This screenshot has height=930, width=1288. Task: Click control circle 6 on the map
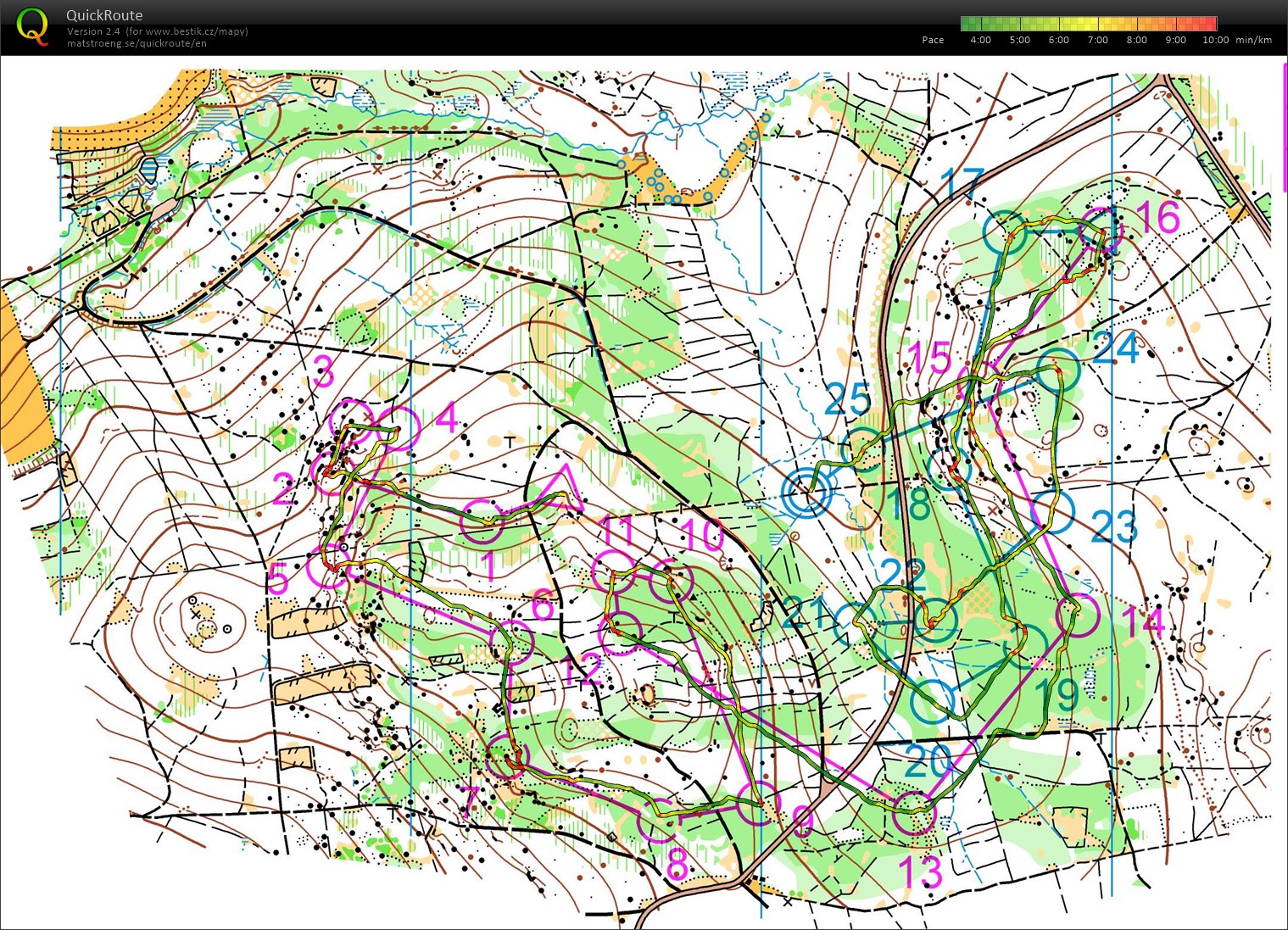click(x=512, y=641)
